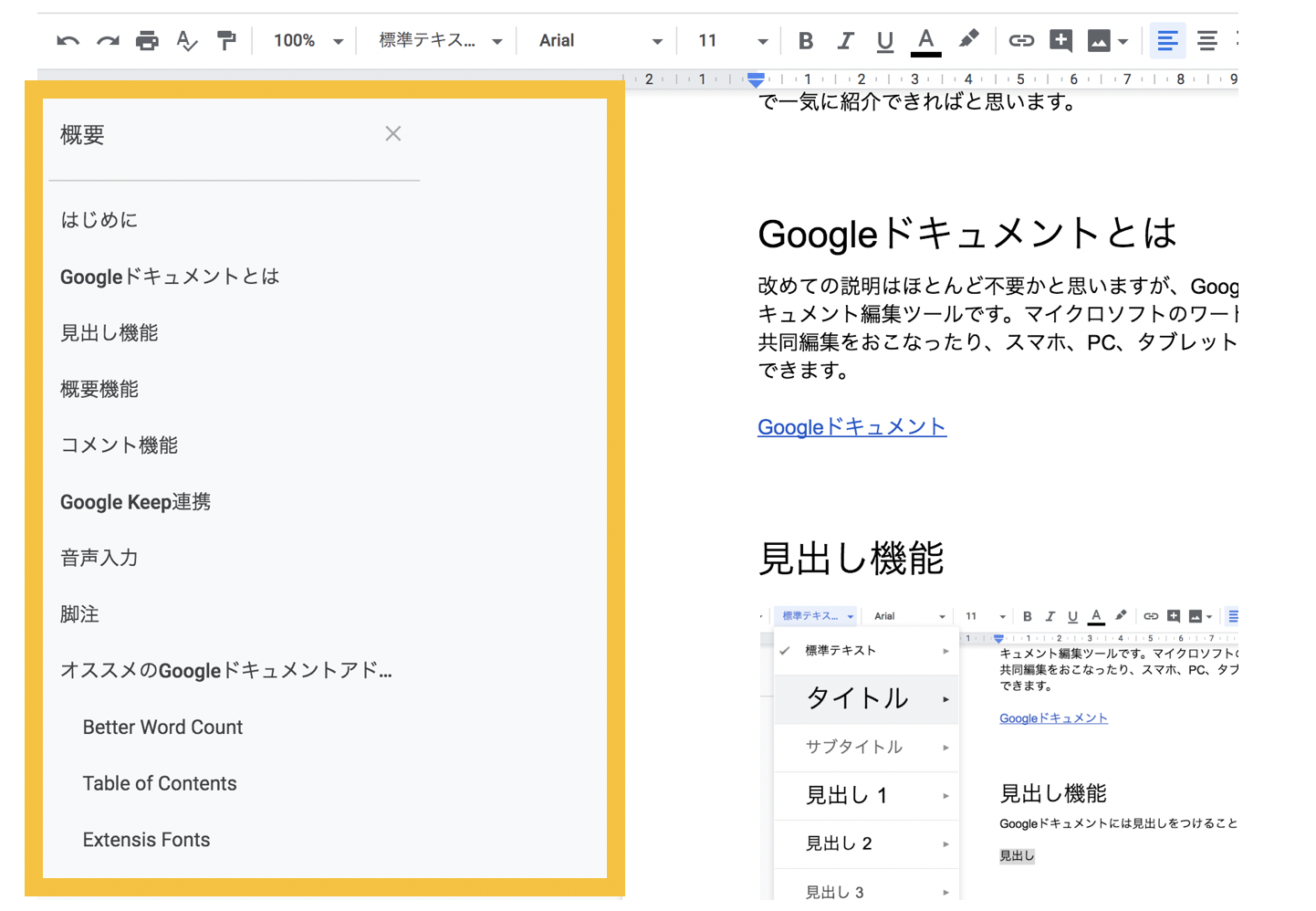Click the large 見出し機能 document heading

click(x=851, y=559)
